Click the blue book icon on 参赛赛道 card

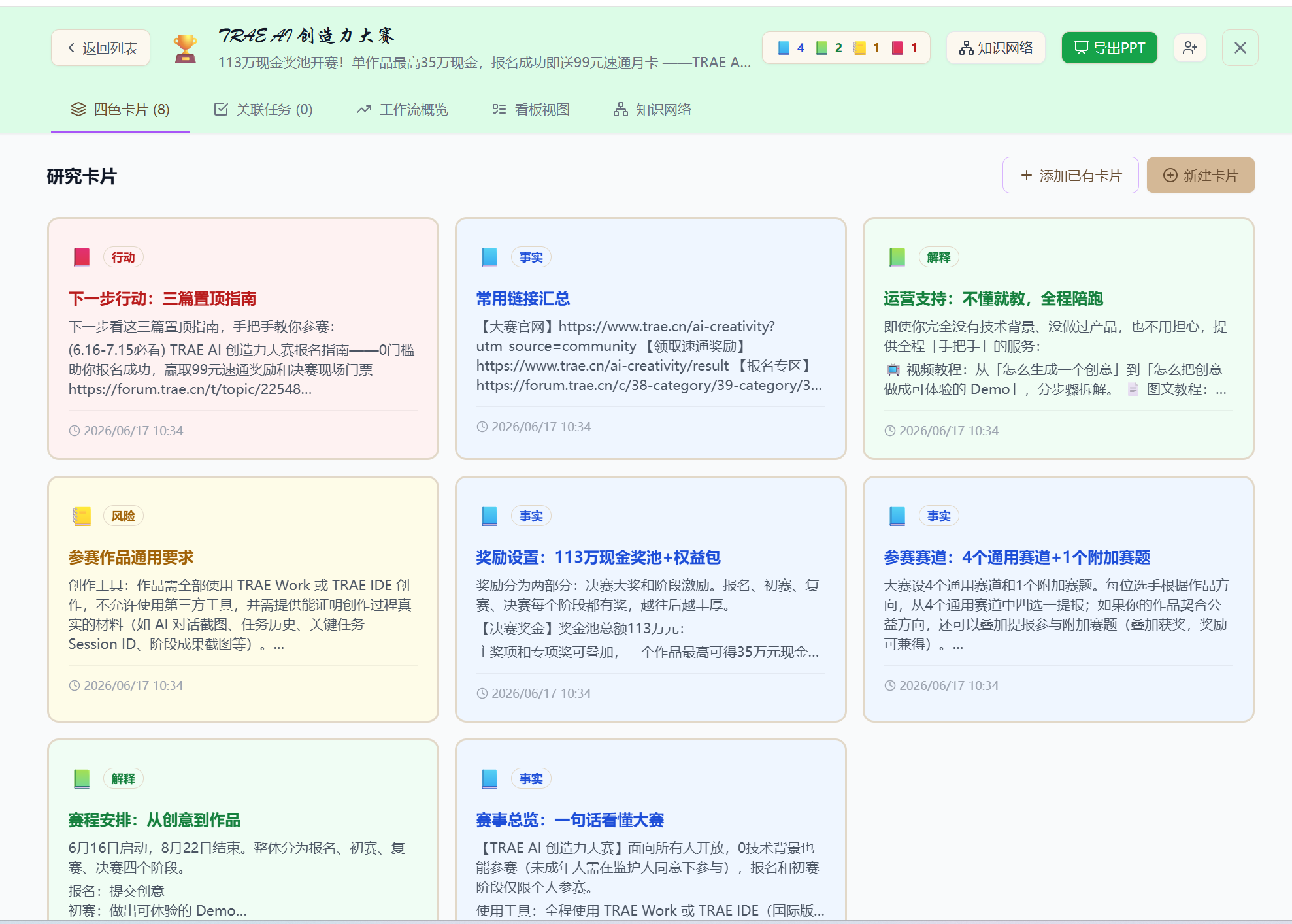coord(897,516)
